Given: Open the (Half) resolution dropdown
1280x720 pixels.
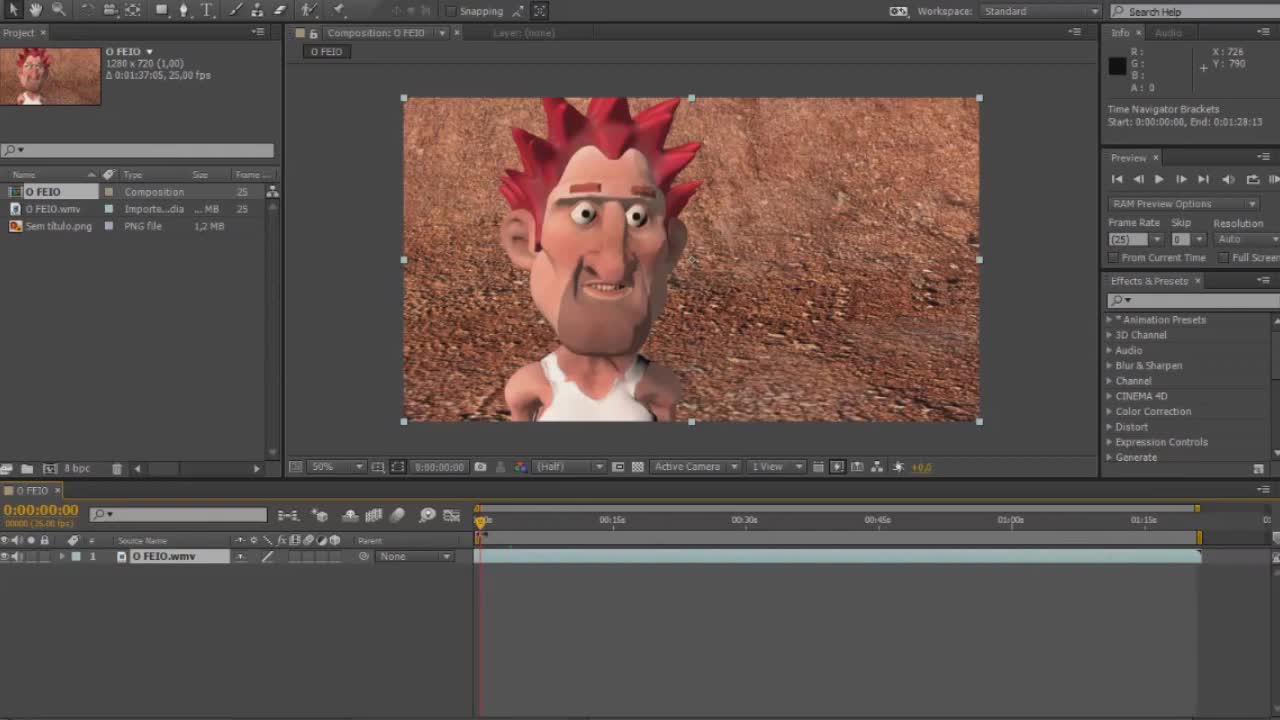Looking at the screenshot, I should [570, 467].
